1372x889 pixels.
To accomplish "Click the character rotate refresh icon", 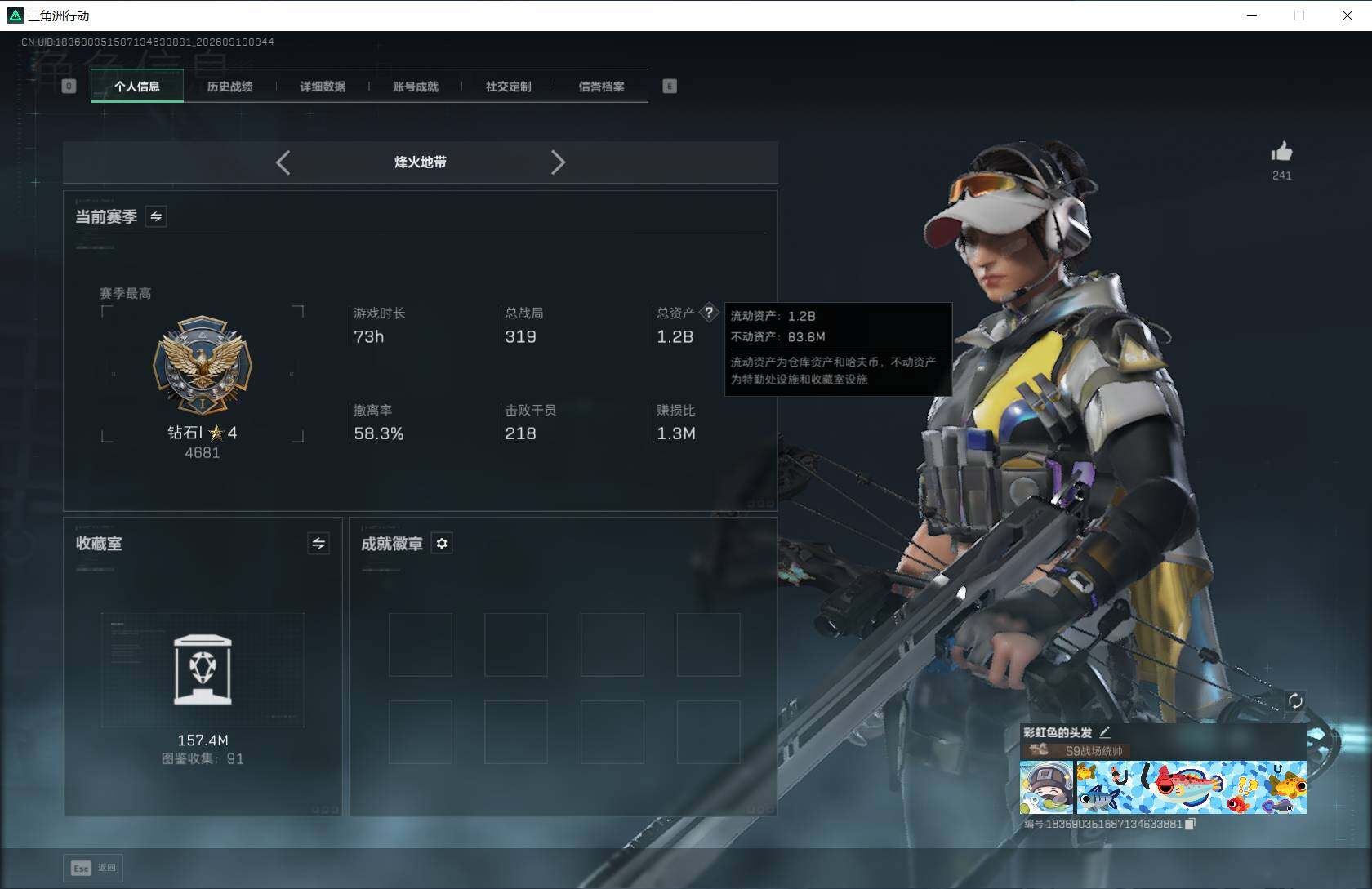I will click(1295, 700).
